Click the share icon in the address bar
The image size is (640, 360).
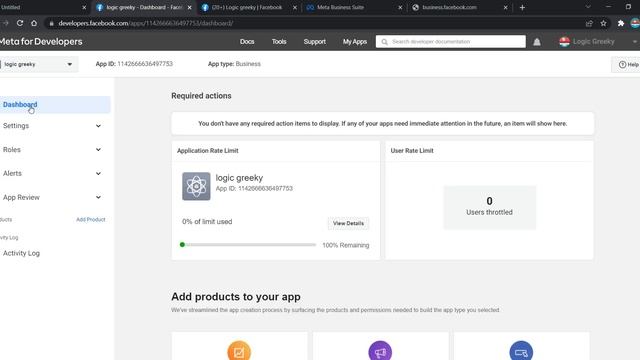pyautogui.click(x=589, y=23)
